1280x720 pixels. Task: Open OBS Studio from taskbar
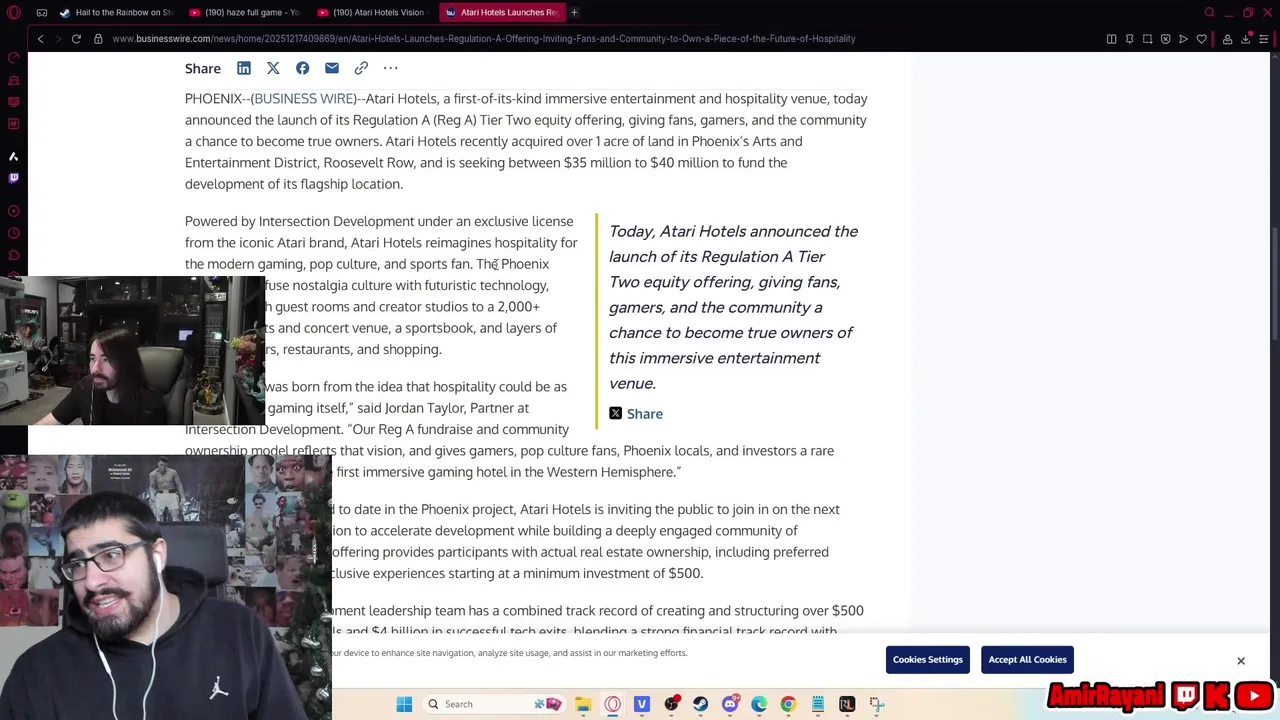click(x=671, y=704)
